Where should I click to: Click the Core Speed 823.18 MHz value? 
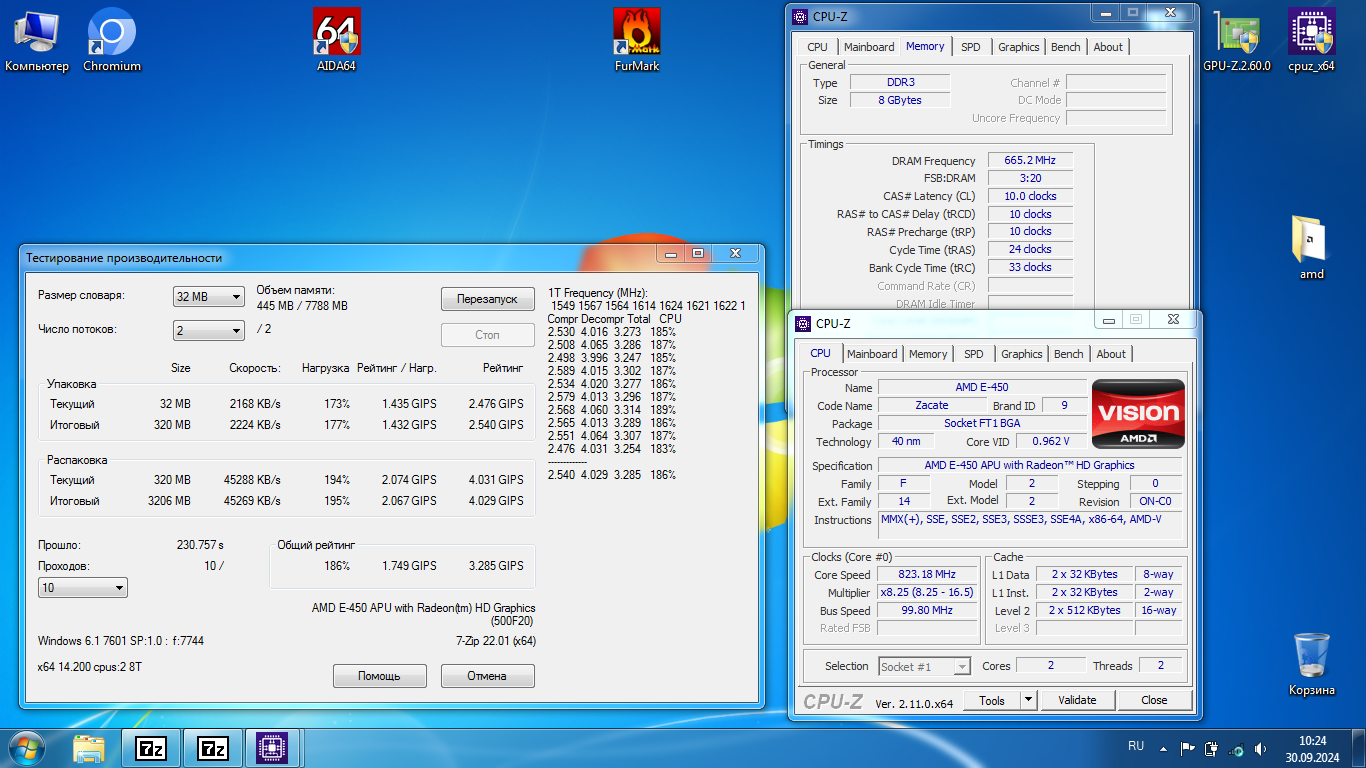(927, 574)
